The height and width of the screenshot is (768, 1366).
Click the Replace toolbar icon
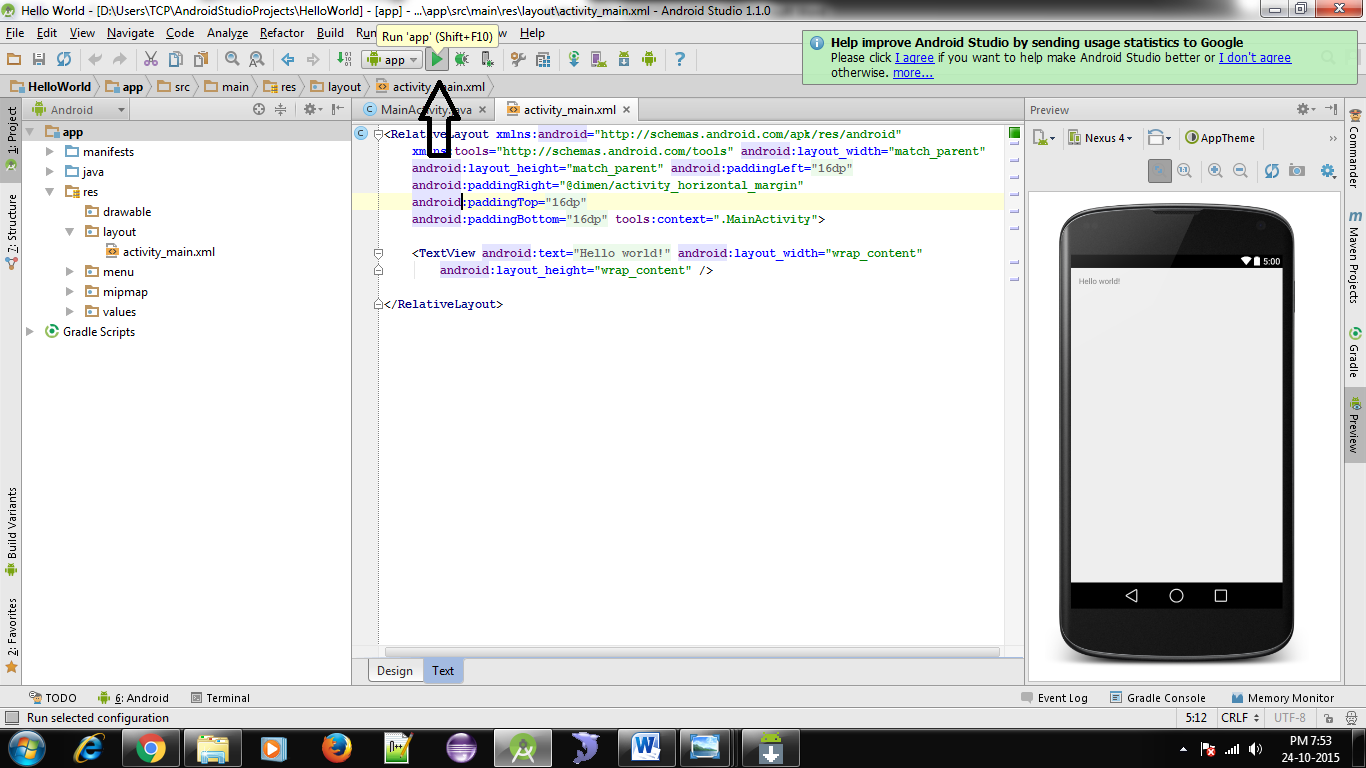click(256, 60)
